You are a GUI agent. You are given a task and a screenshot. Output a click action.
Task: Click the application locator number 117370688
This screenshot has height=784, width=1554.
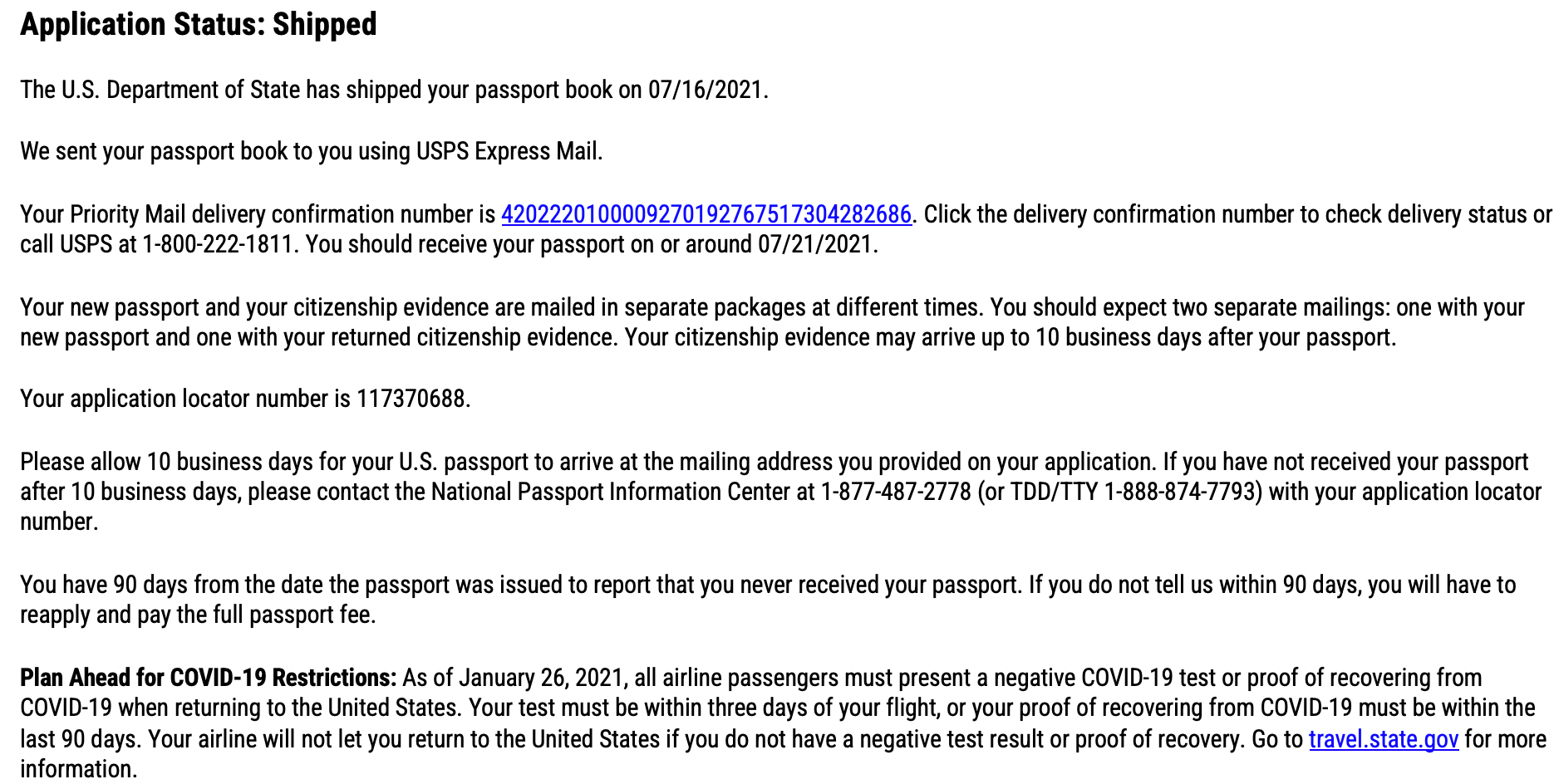click(x=411, y=399)
